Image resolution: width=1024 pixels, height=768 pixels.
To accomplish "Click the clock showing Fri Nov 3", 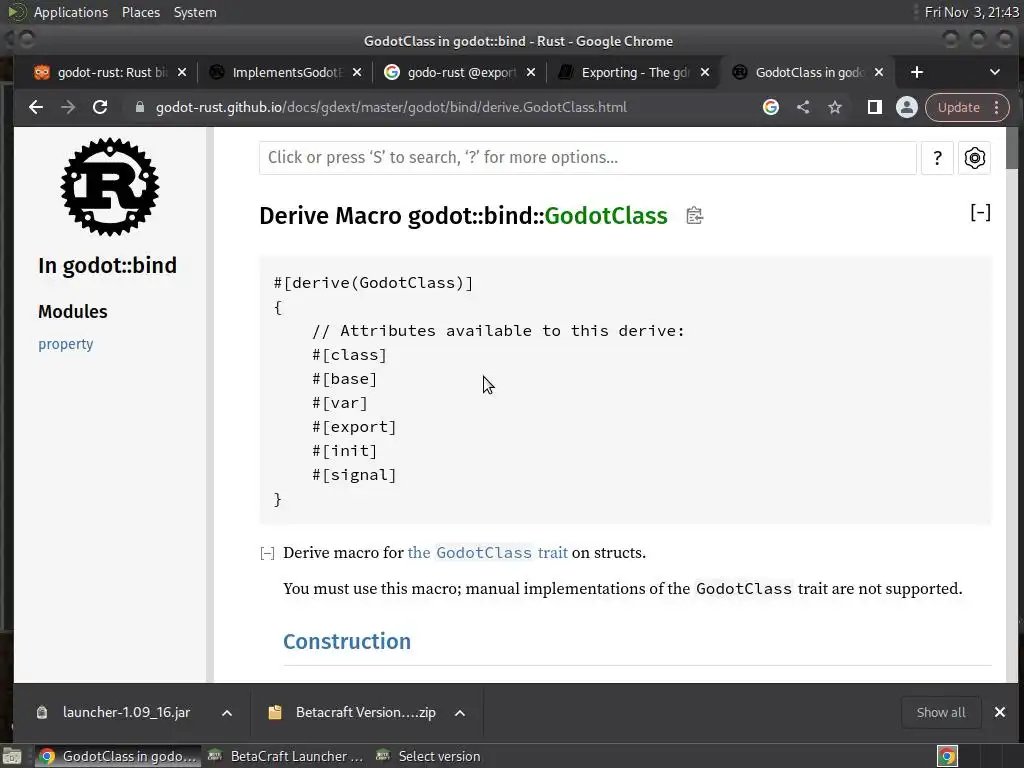I will click(x=972, y=12).
